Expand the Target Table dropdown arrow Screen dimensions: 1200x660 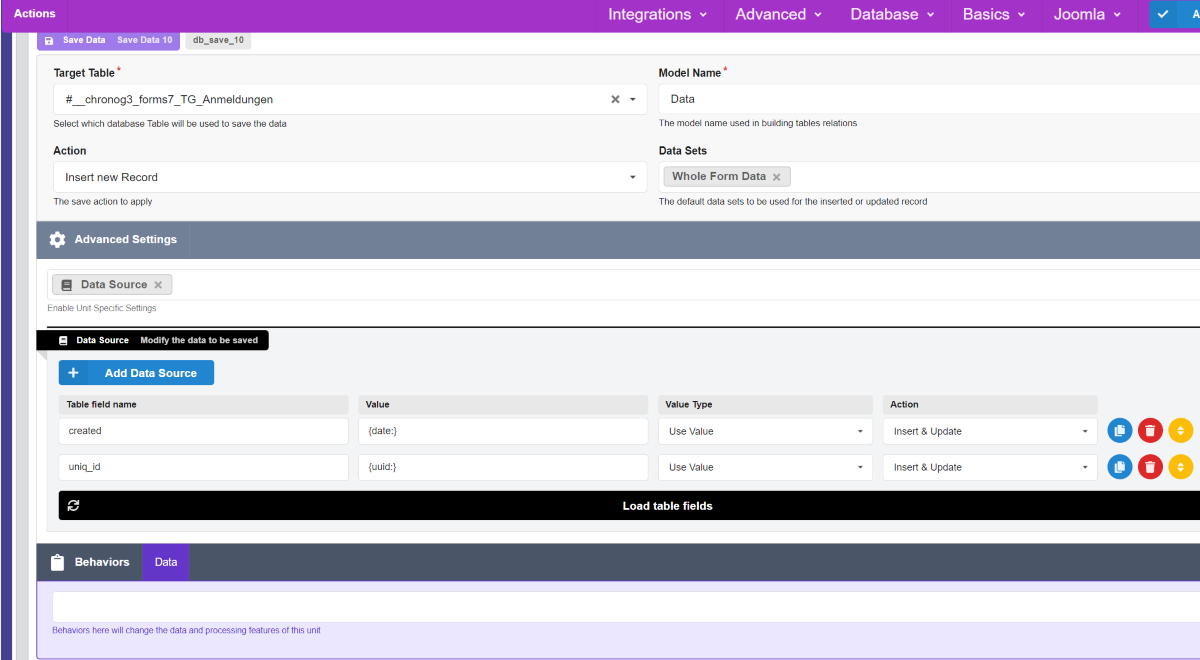point(633,100)
